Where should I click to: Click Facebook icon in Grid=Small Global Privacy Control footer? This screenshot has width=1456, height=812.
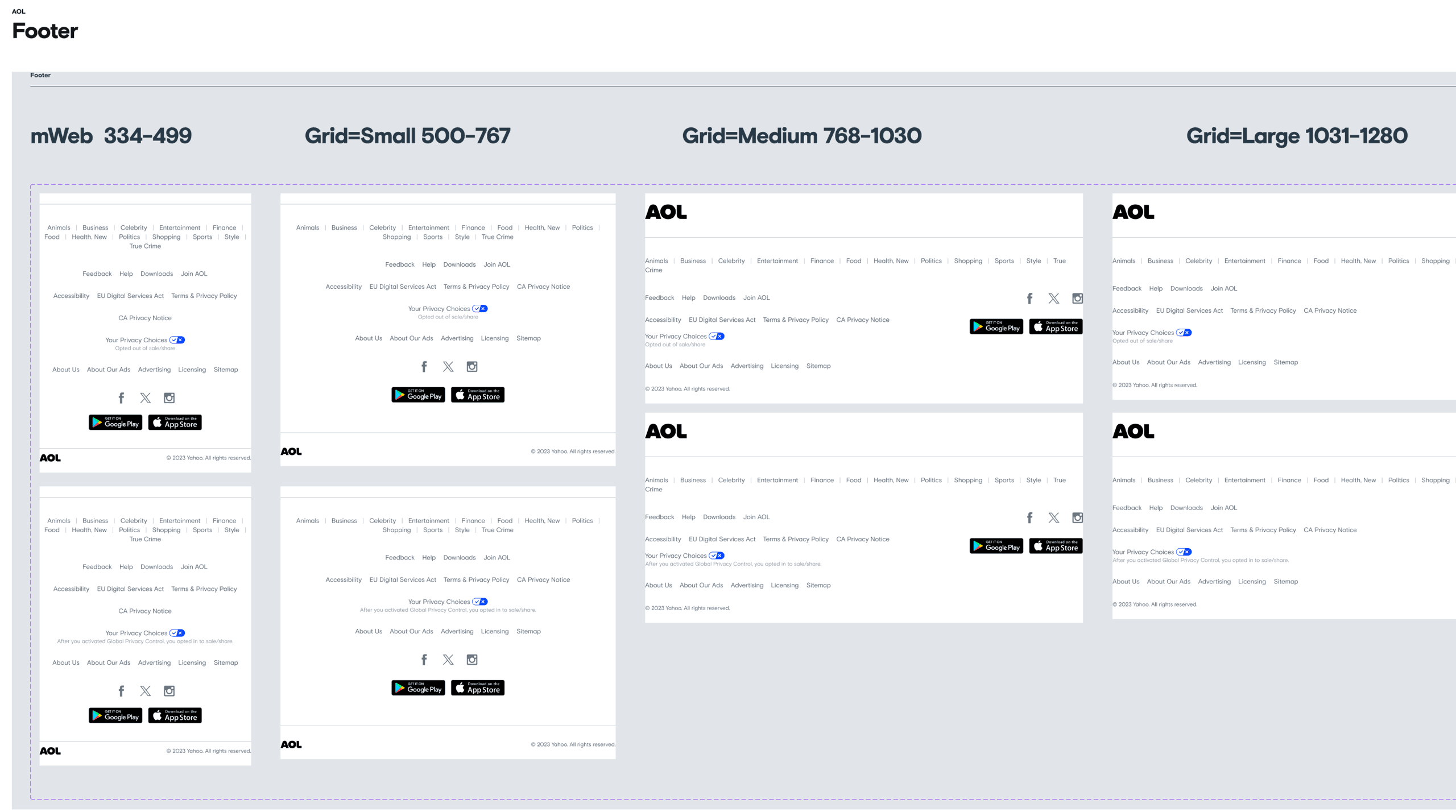point(424,660)
